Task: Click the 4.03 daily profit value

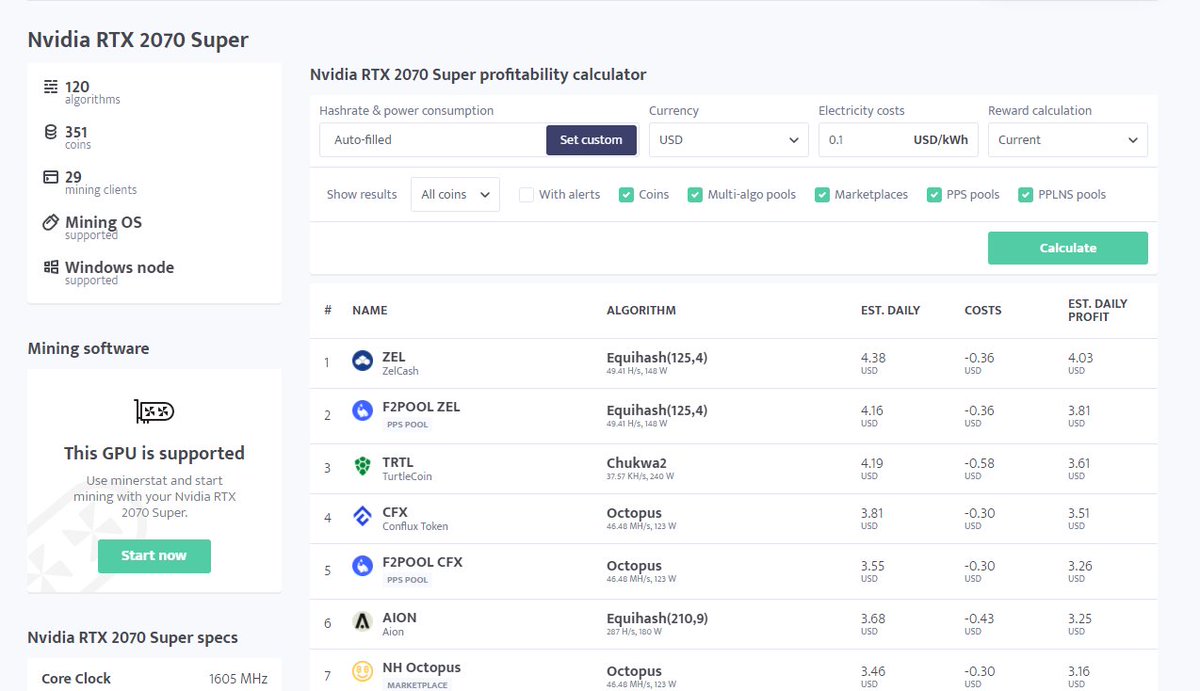Action: click(x=1079, y=357)
